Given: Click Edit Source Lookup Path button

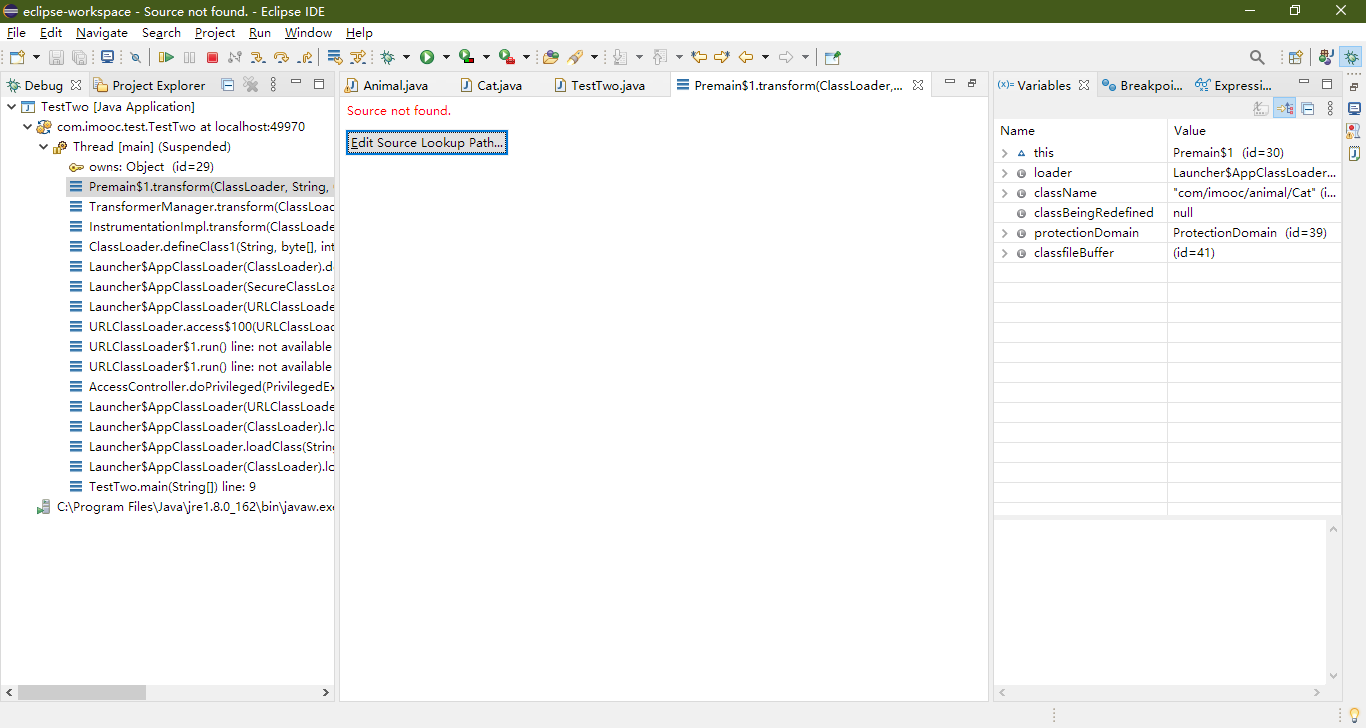Looking at the screenshot, I should pyautogui.click(x=427, y=143).
